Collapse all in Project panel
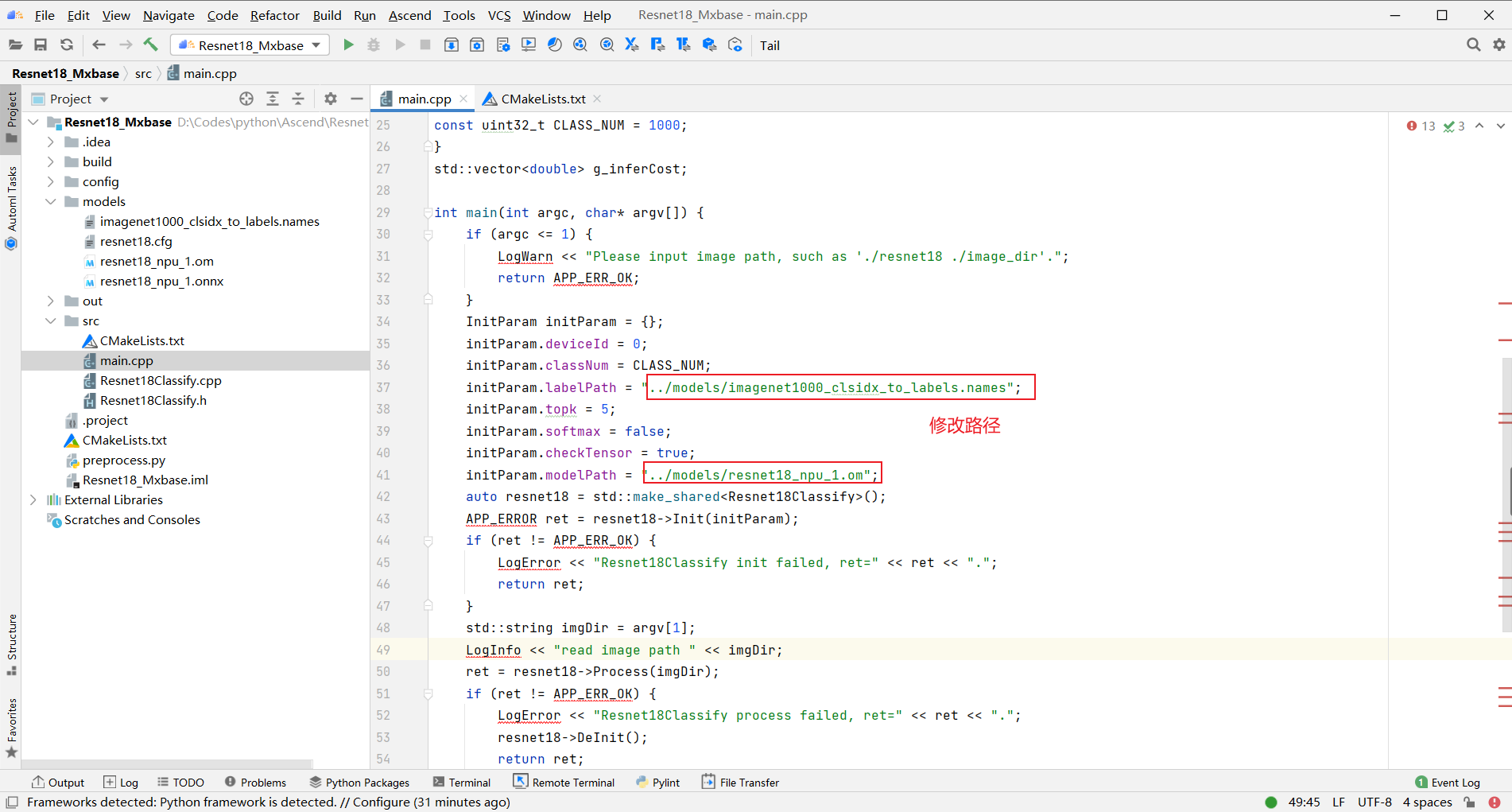This screenshot has height=812, width=1512. tap(298, 99)
